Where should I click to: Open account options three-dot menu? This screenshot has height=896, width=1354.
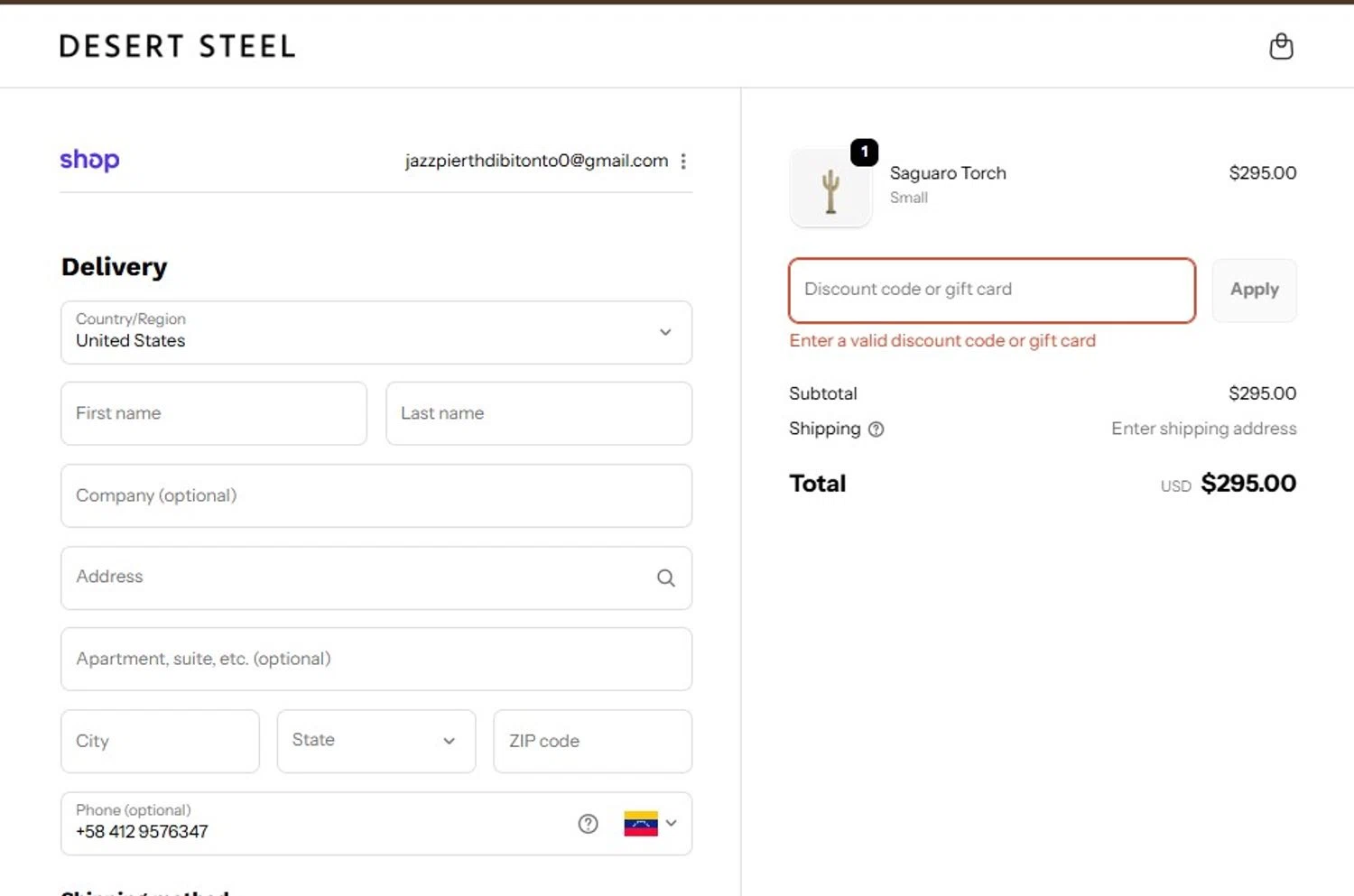[x=683, y=161]
